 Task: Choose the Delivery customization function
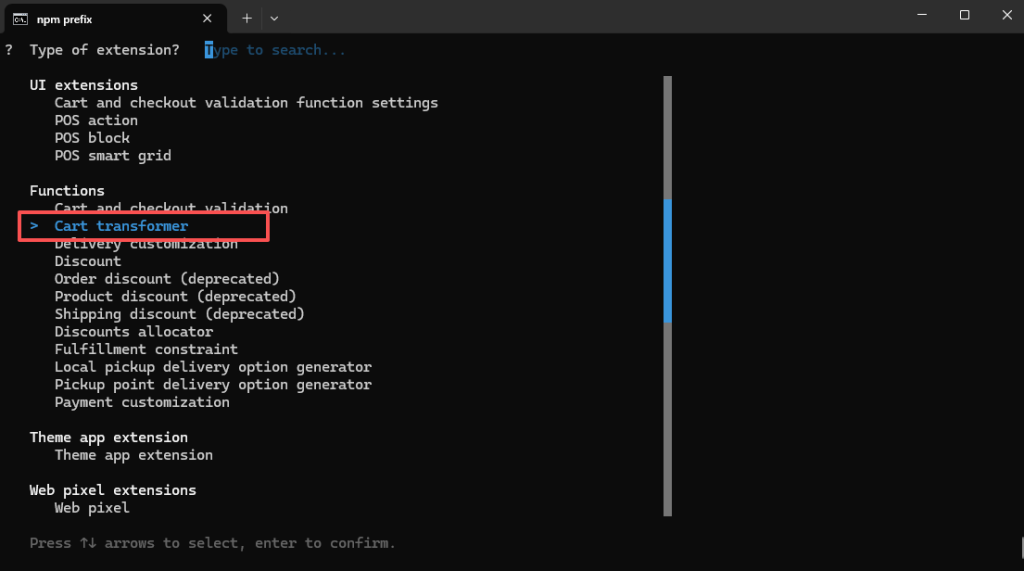pyautogui.click(x=146, y=244)
